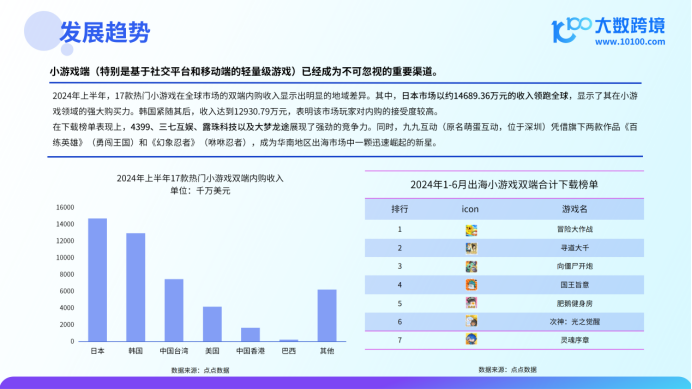
Task: Select the 日本 bar in the chart
Action: click(x=97, y=279)
